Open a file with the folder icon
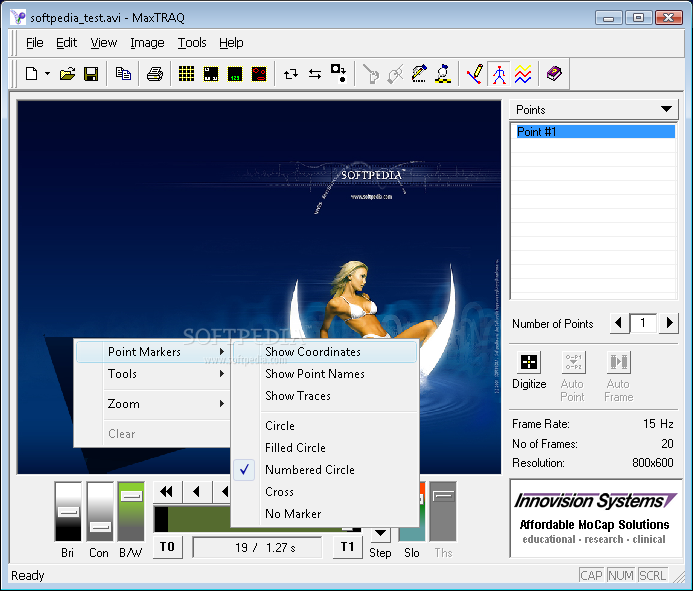The width and height of the screenshot is (693, 591). point(67,74)
